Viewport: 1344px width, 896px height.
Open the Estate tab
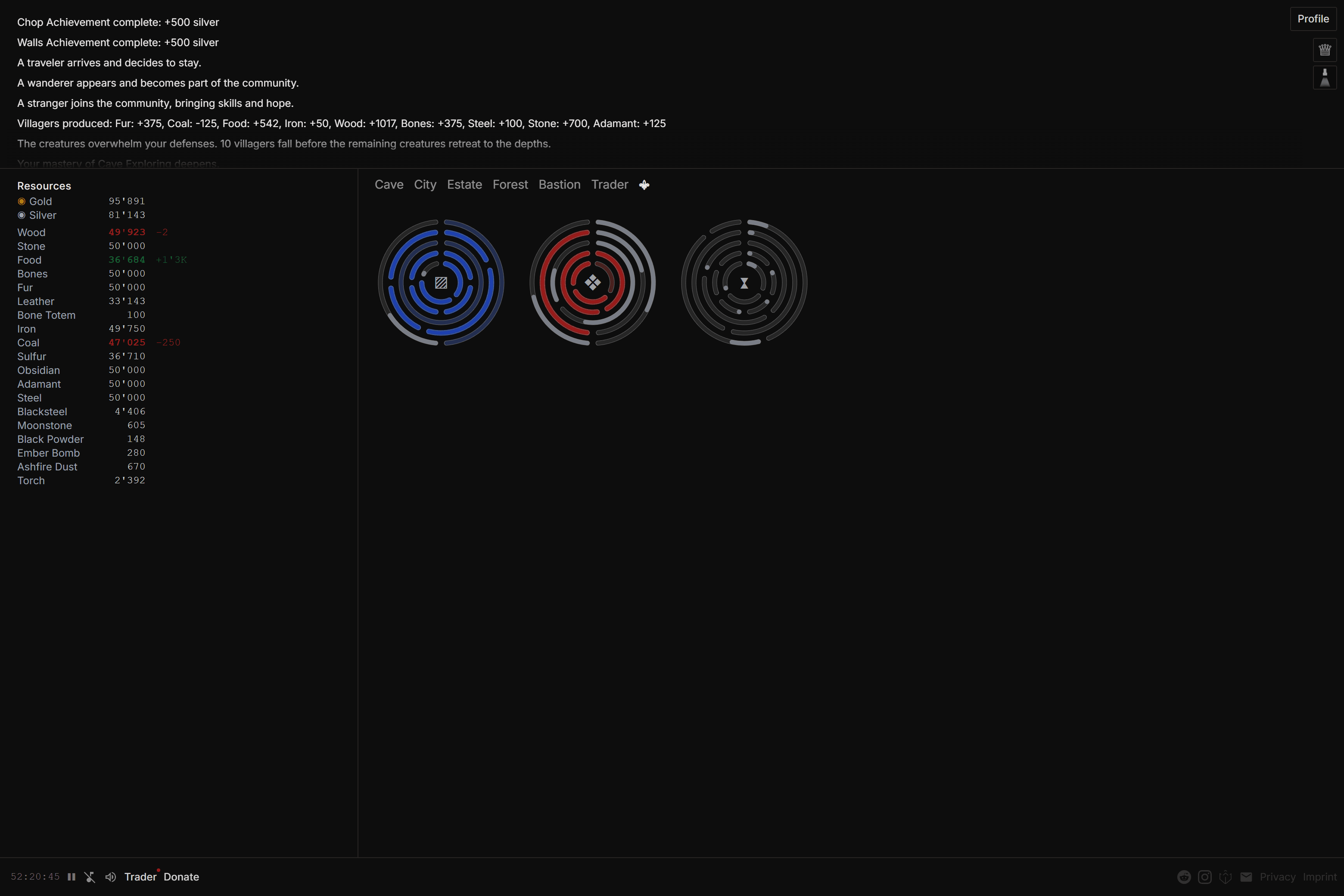(464, 184)
